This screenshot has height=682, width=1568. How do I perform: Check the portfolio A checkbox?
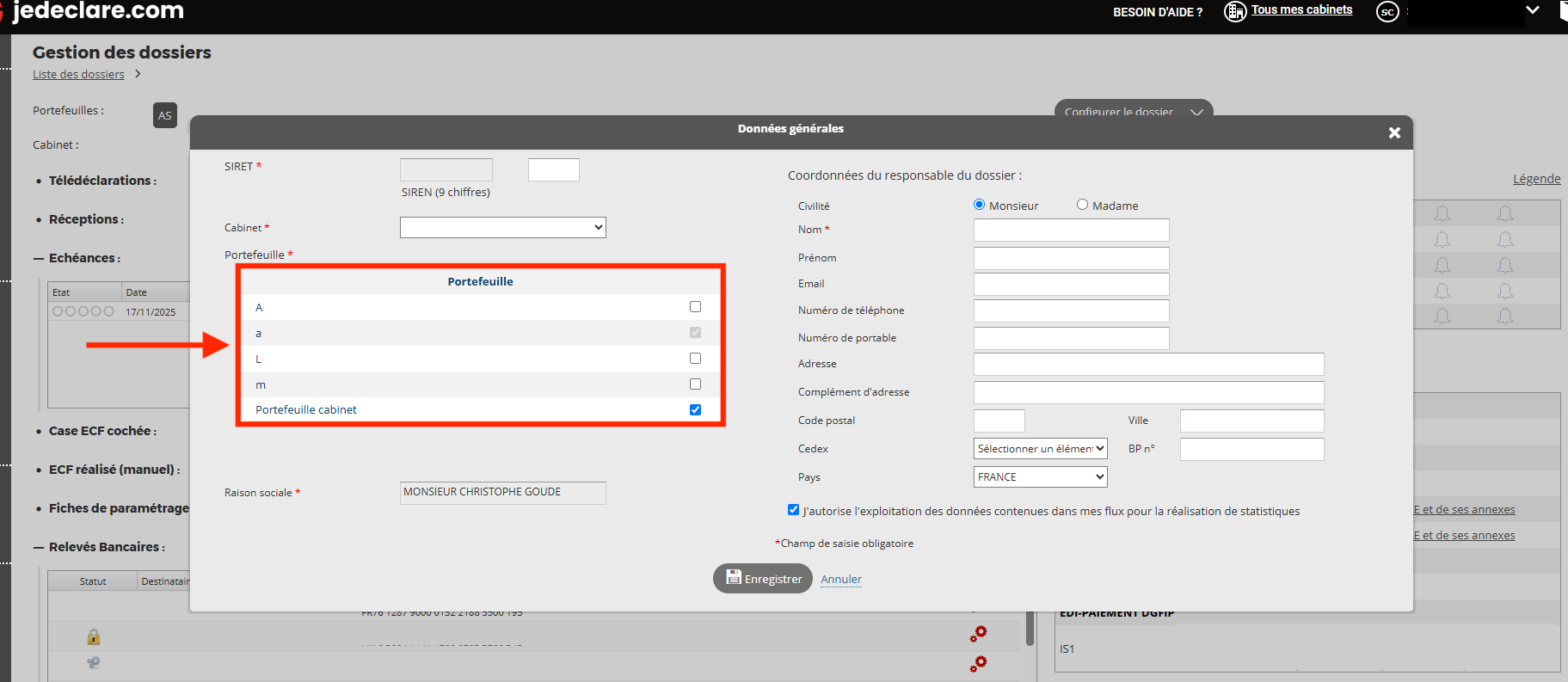(x=695, y=307)
